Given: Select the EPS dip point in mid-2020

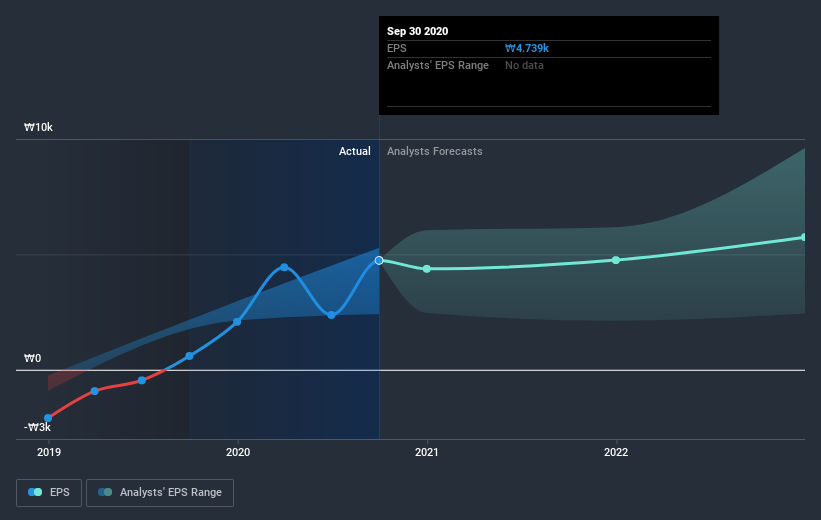Looking at the screenshot, I should tap(331, 315).
